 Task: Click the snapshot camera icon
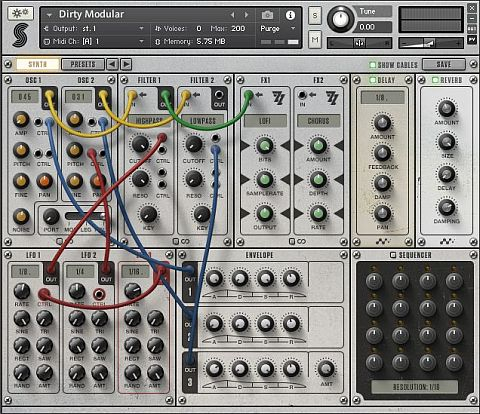coord(267,15)
